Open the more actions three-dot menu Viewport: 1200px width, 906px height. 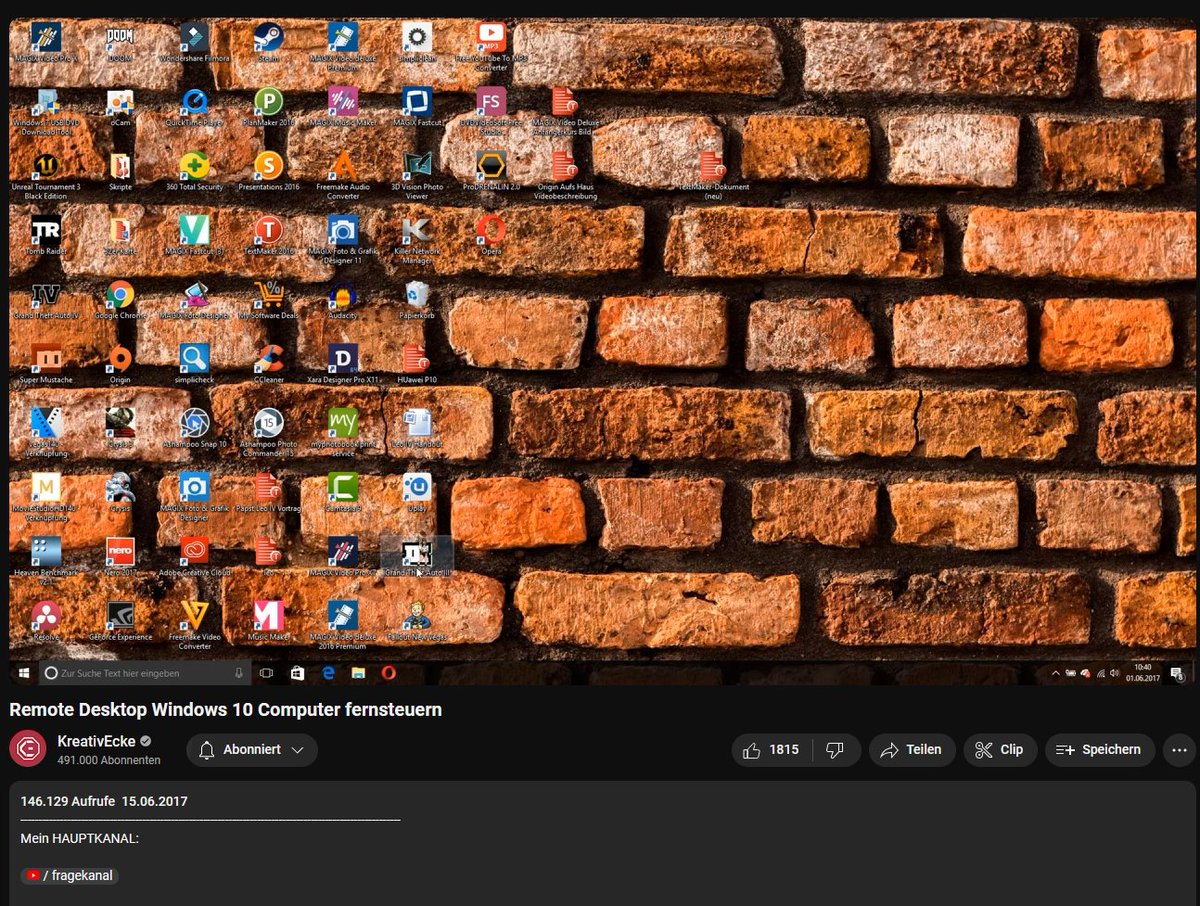pos(1180,750)
